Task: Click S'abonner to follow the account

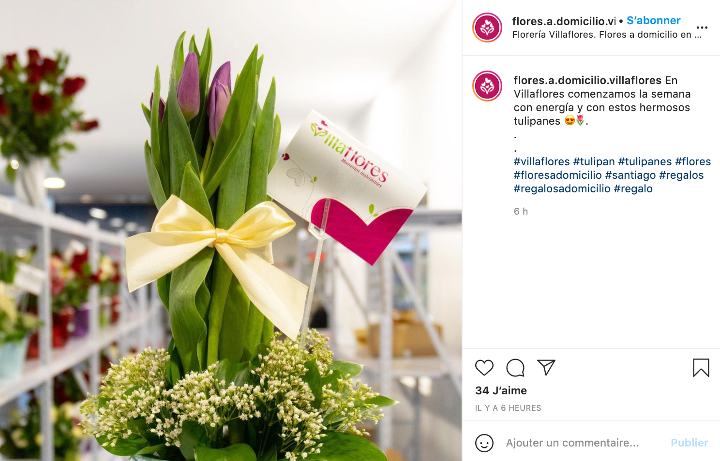Action: pos(653,21)
